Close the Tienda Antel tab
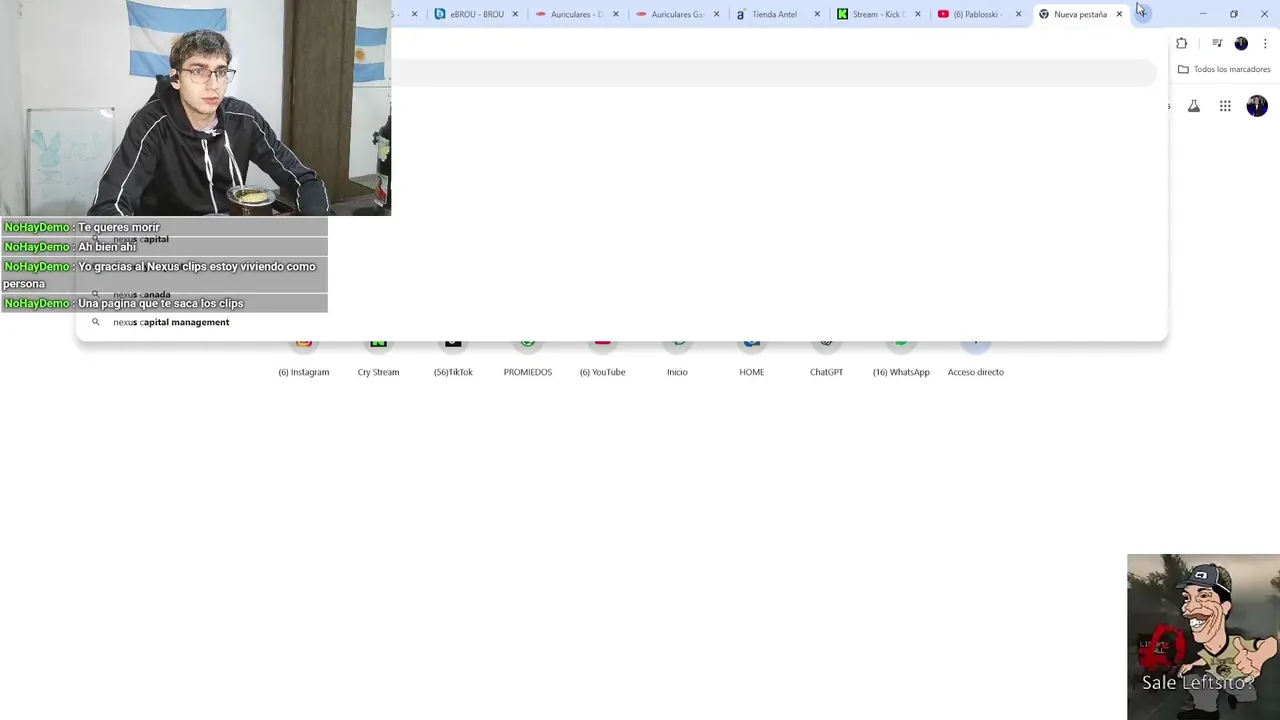 coord(817,14)
